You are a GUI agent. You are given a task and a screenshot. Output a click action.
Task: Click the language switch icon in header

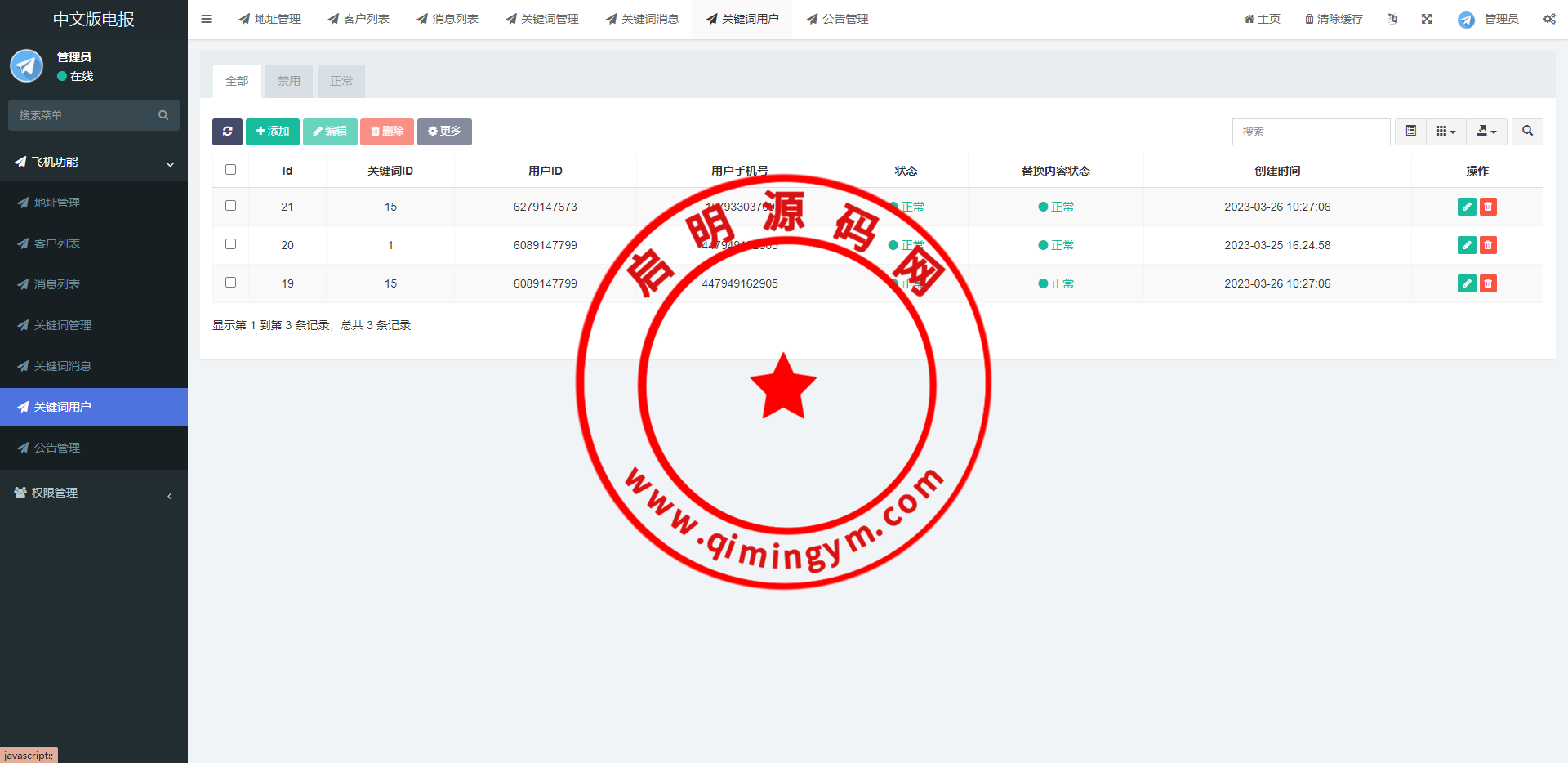pos(1392,19)
